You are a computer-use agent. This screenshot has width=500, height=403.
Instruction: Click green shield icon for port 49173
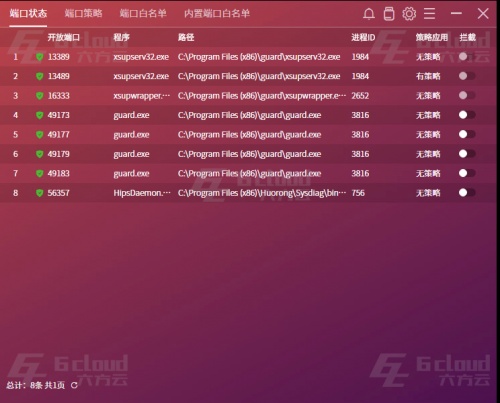click(40, 115)
